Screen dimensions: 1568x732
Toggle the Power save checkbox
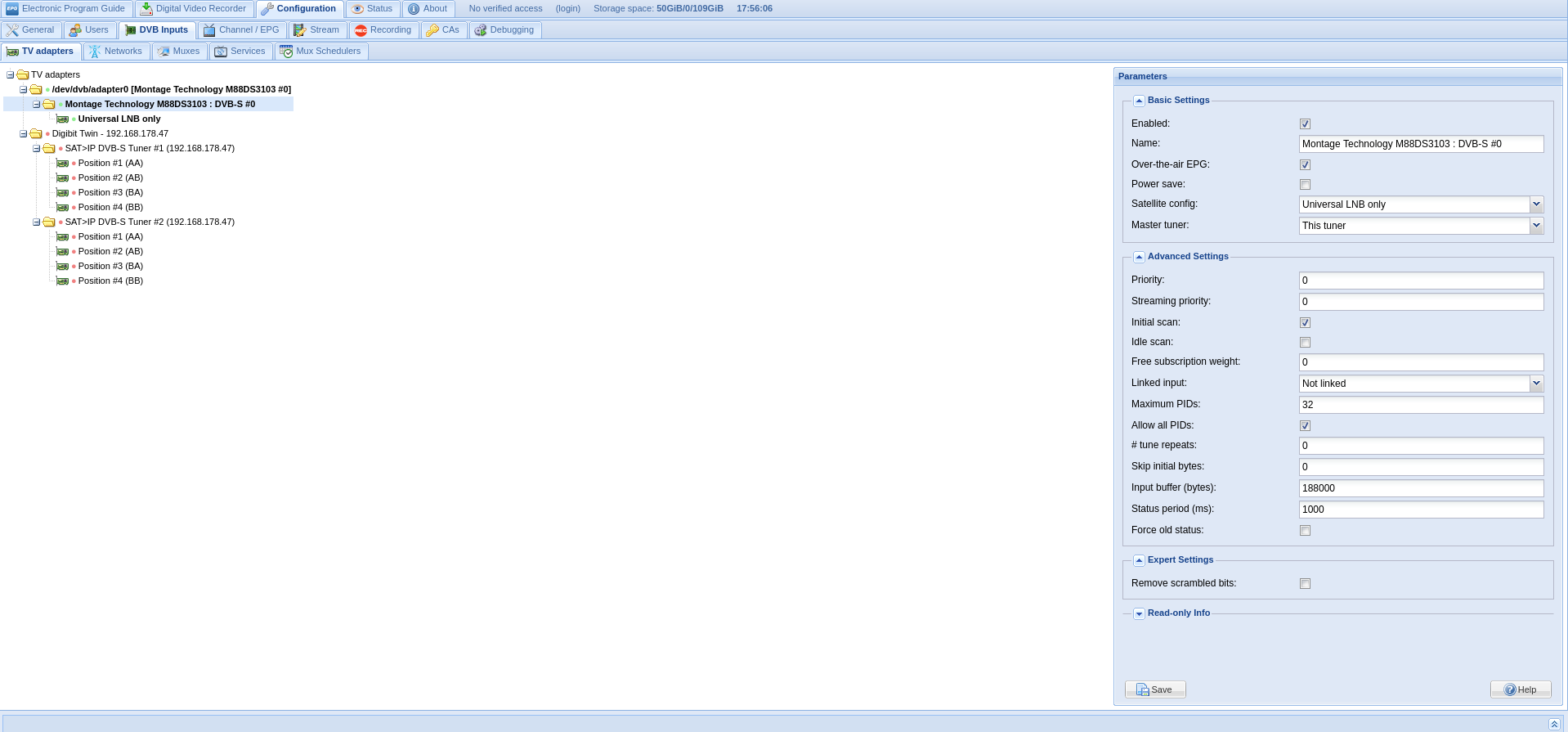tap(1305, 185)
